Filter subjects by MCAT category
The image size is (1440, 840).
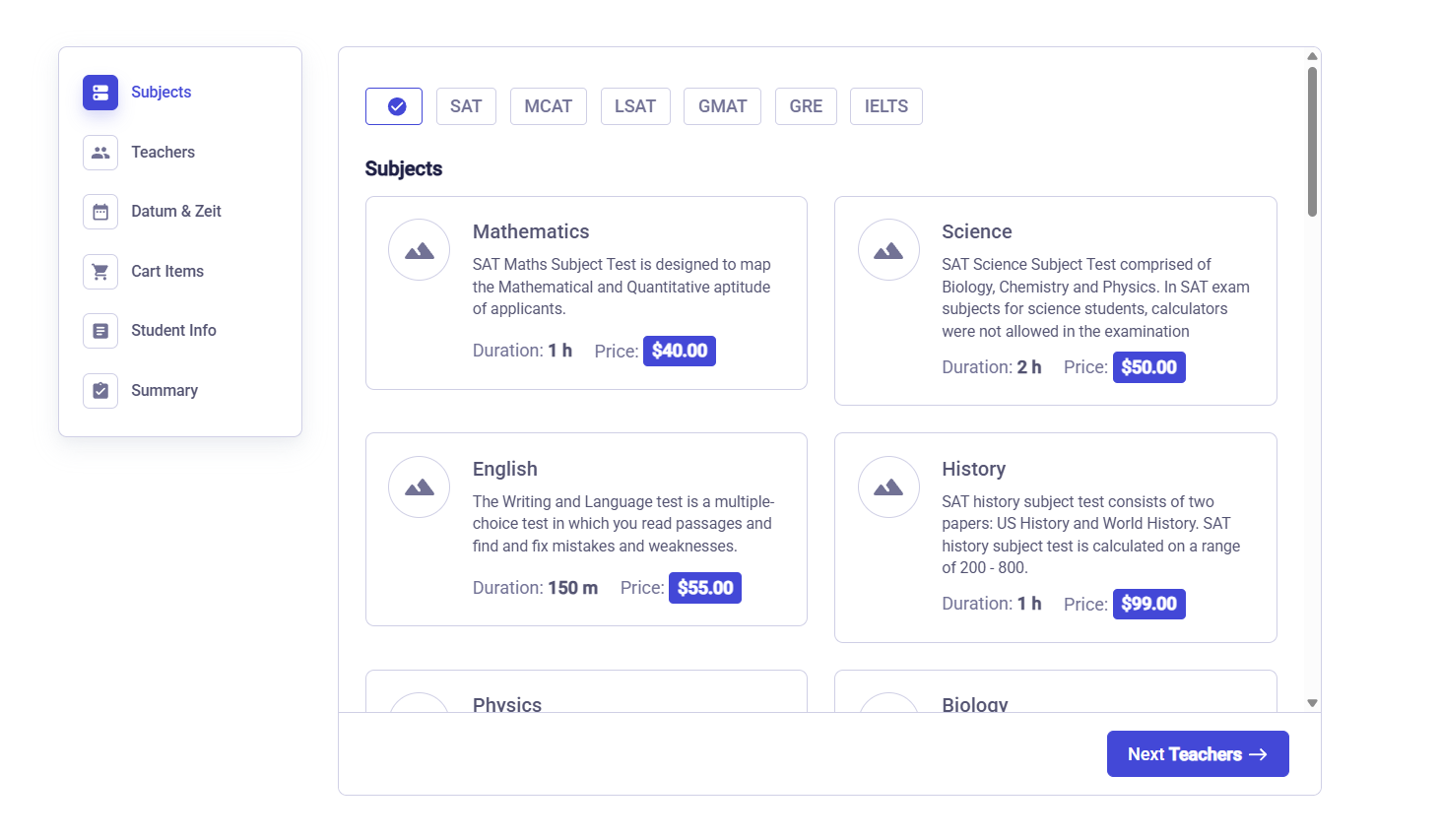(x=548, y=106)
